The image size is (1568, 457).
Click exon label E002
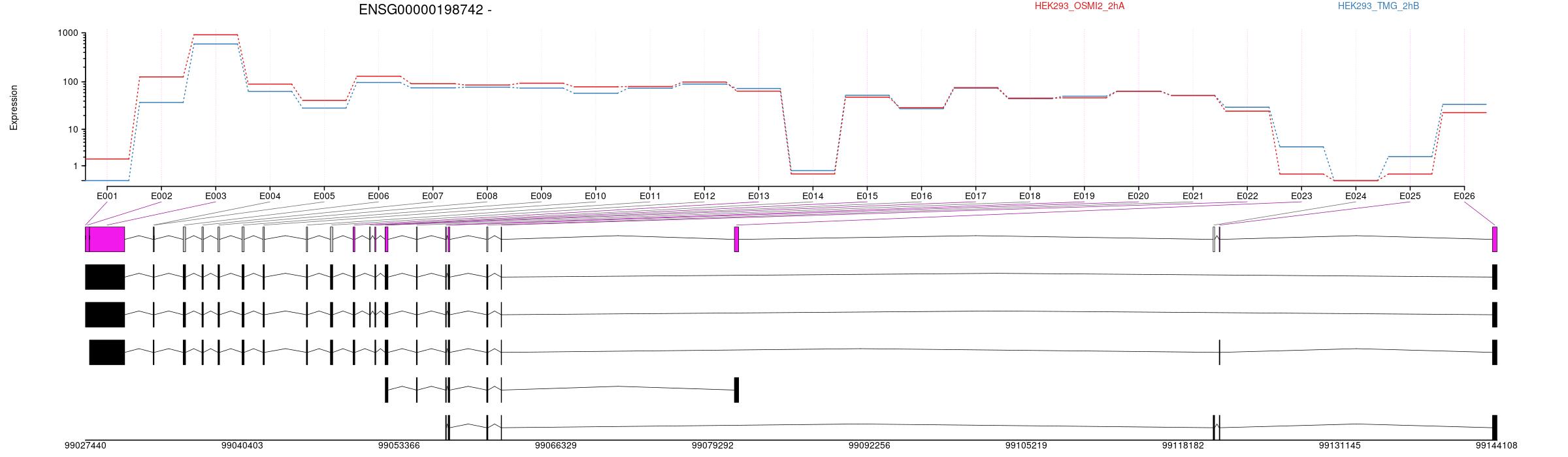click(161, 196)
